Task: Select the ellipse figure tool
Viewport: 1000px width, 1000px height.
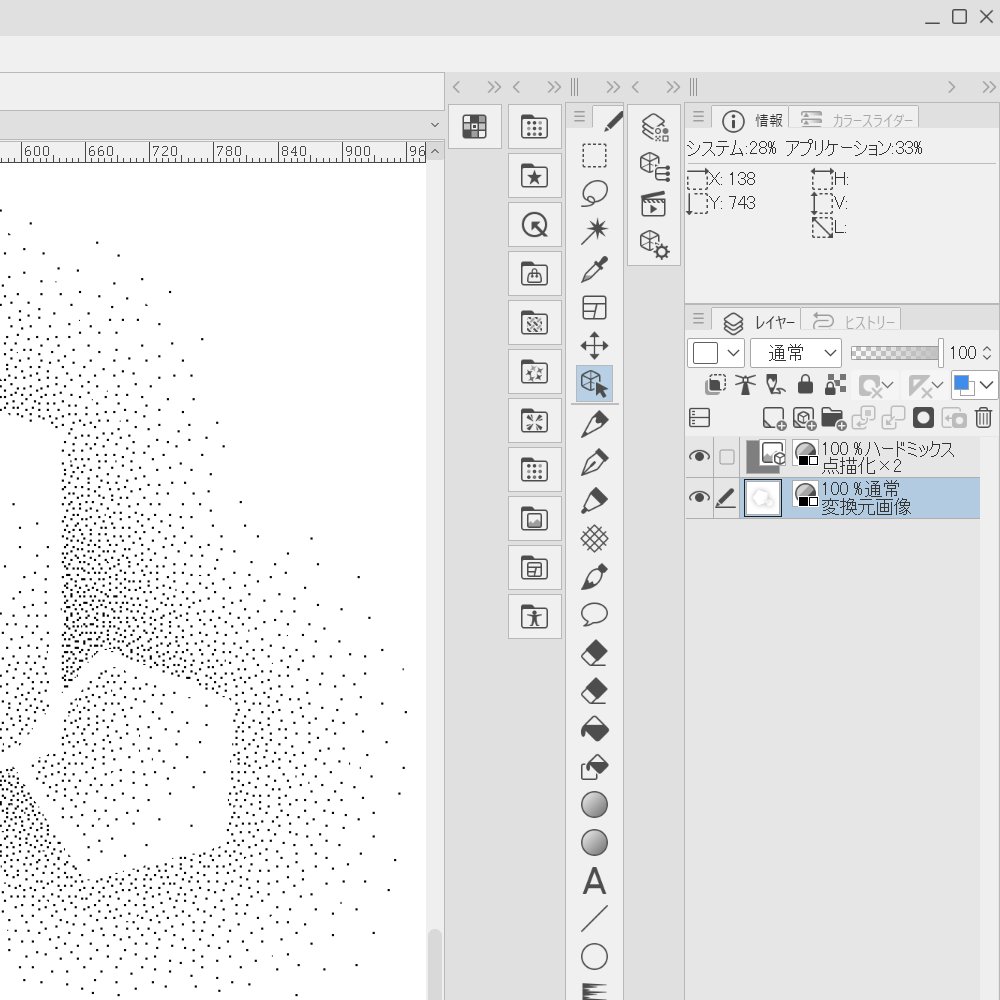Action: pyautogui.click(x=594, y=957)
